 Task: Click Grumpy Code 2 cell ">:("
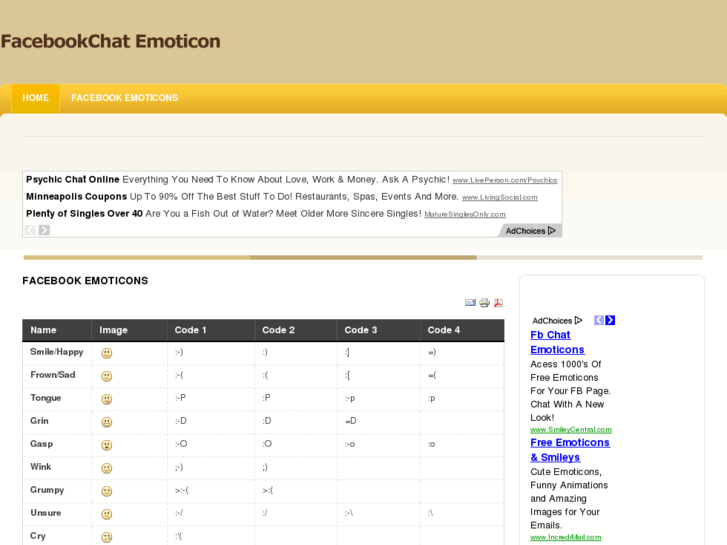click(x=268, y=490)
